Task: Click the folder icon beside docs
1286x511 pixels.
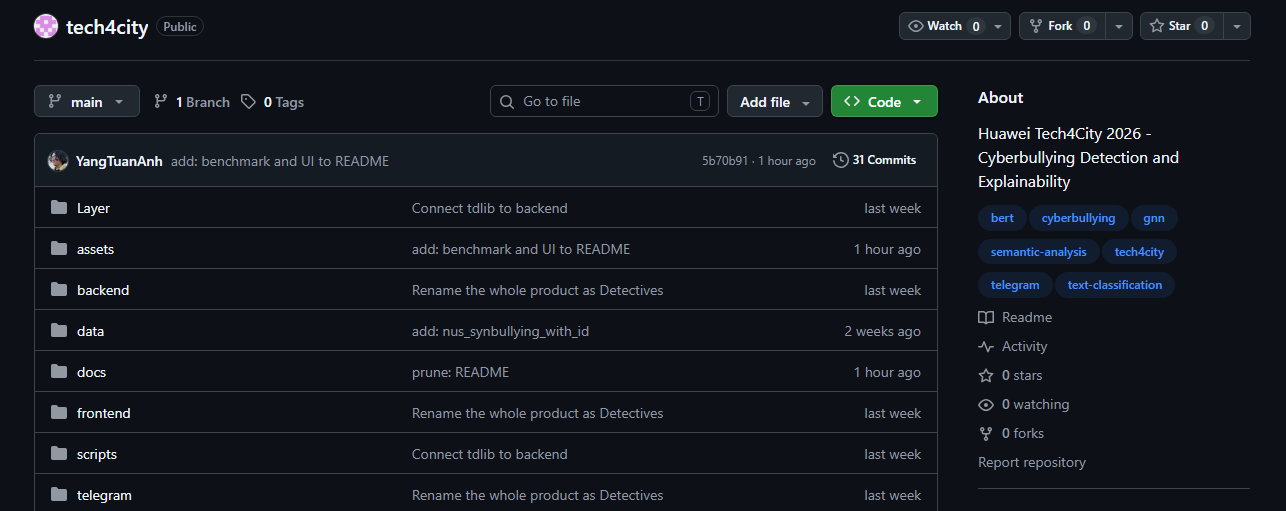Action: point(59,372)
